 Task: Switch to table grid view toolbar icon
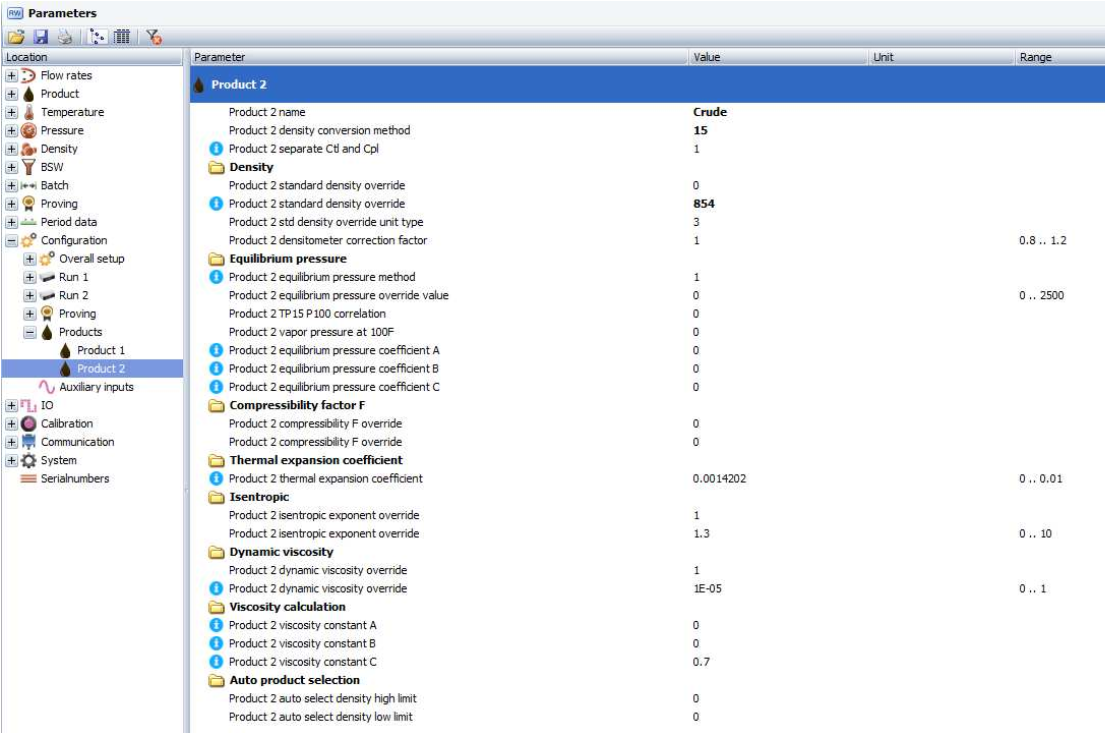coord(122,37)
